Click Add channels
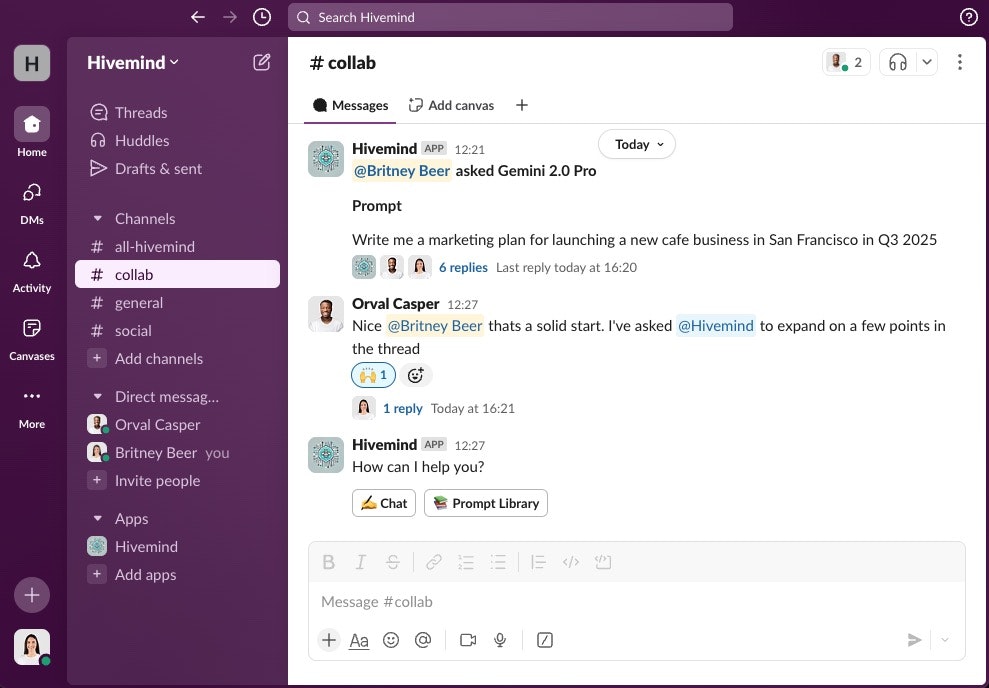Viewport: 989px width, 688px height. click(177, 359)
